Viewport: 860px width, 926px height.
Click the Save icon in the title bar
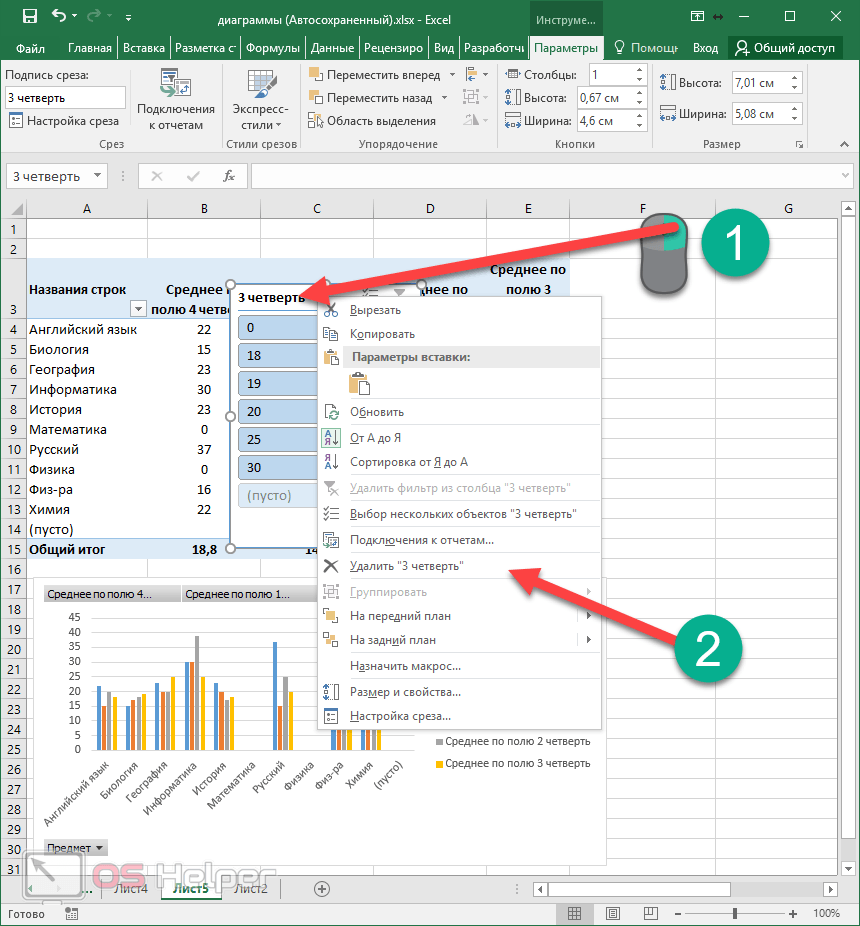tap(29, 17)
